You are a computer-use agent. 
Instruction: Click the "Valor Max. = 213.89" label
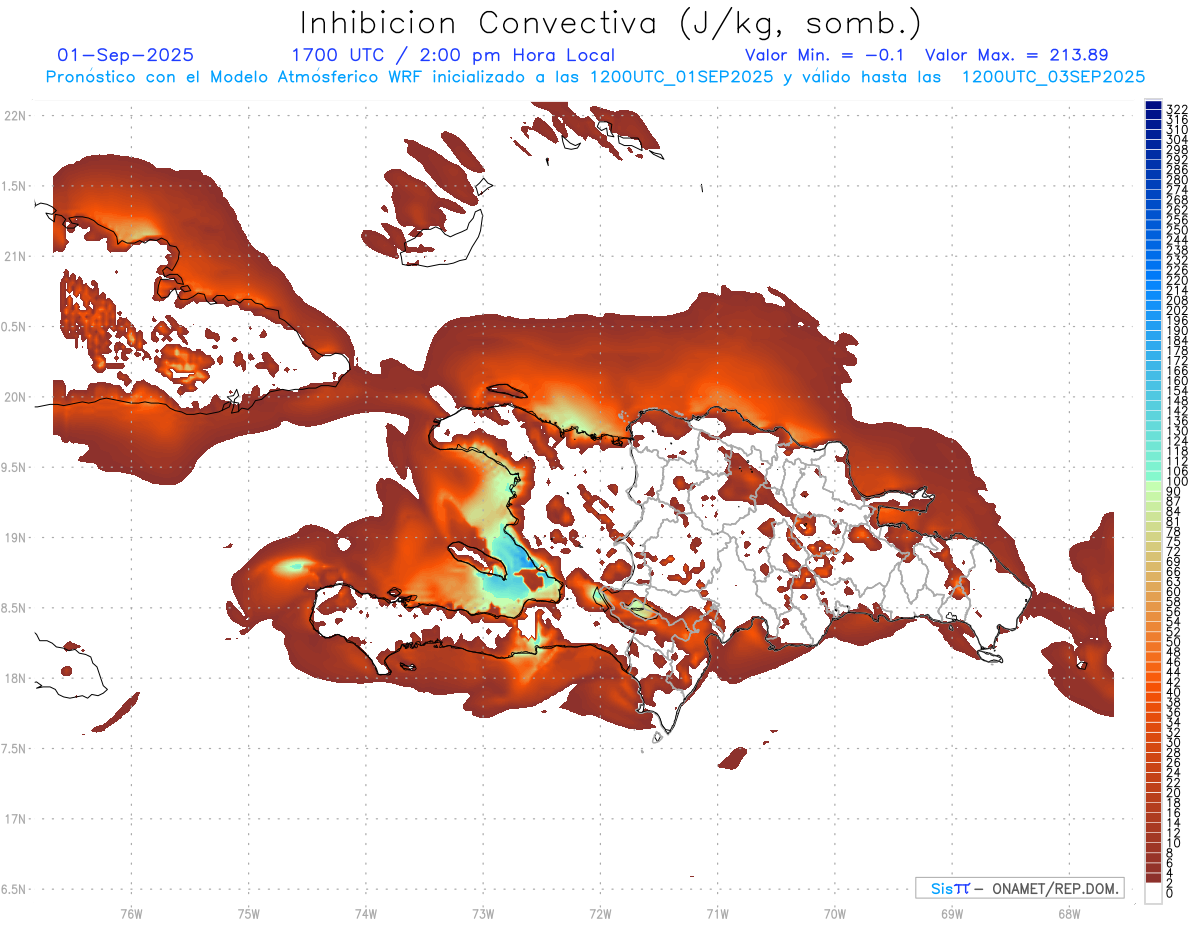[1016, 55]
